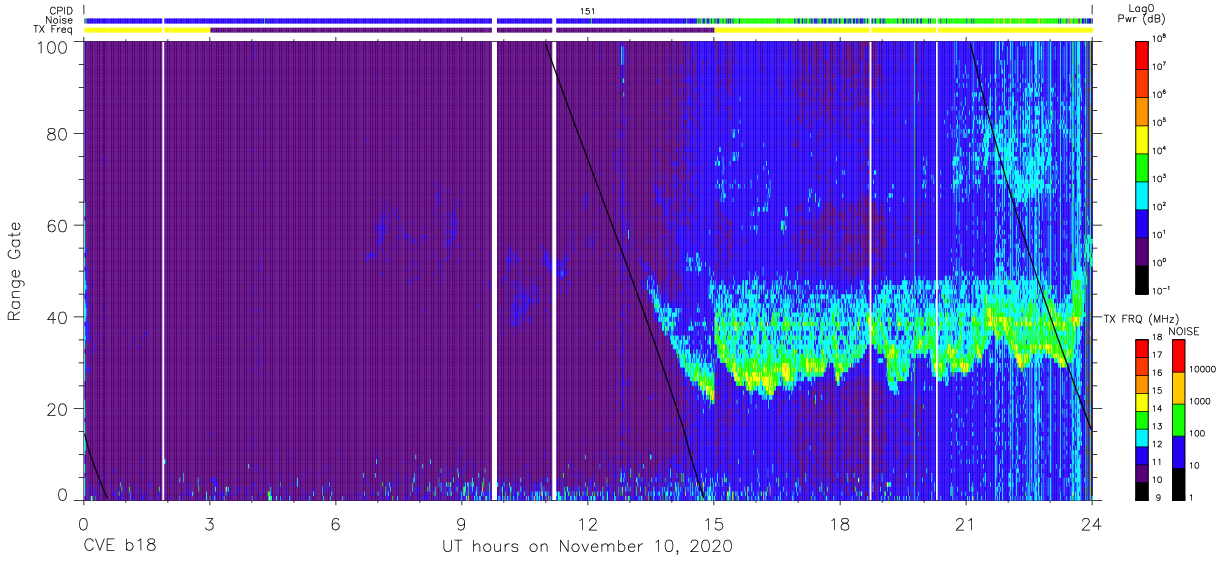Click y-axis tick label '40'
The width and height of the screenshot is (1228, 567).
coord(56,317)
